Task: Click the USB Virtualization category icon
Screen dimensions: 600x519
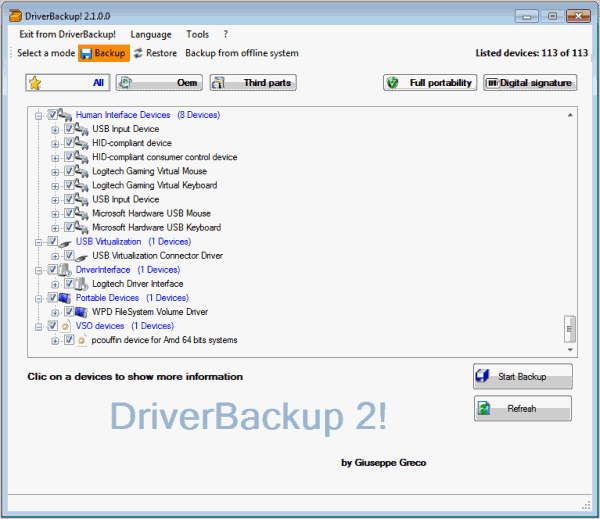Action: [65, 242]
